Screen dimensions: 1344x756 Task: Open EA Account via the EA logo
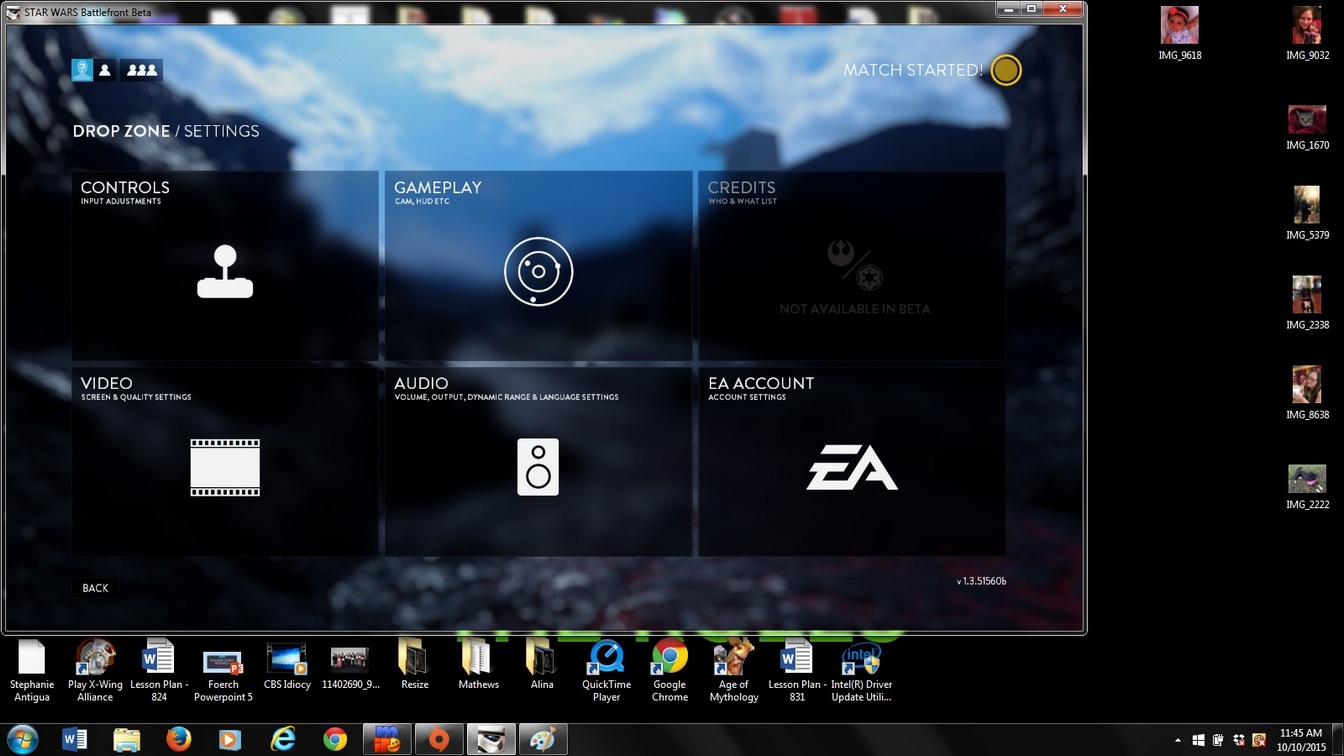[x=852, y=467]
